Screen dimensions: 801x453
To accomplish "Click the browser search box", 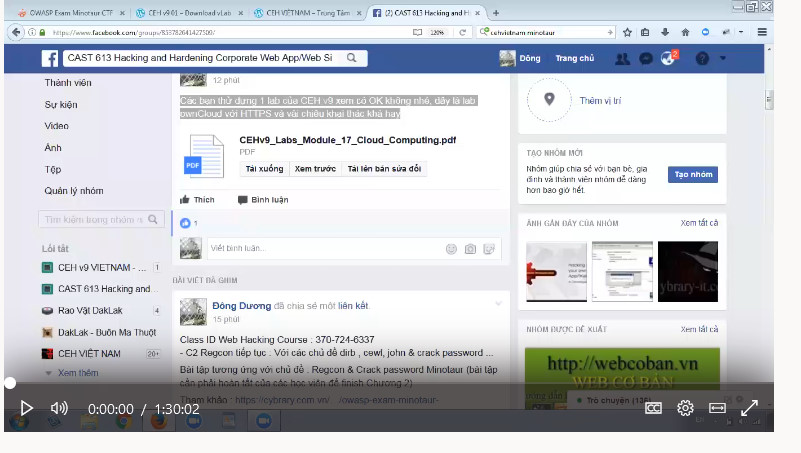I will (547, 32).
